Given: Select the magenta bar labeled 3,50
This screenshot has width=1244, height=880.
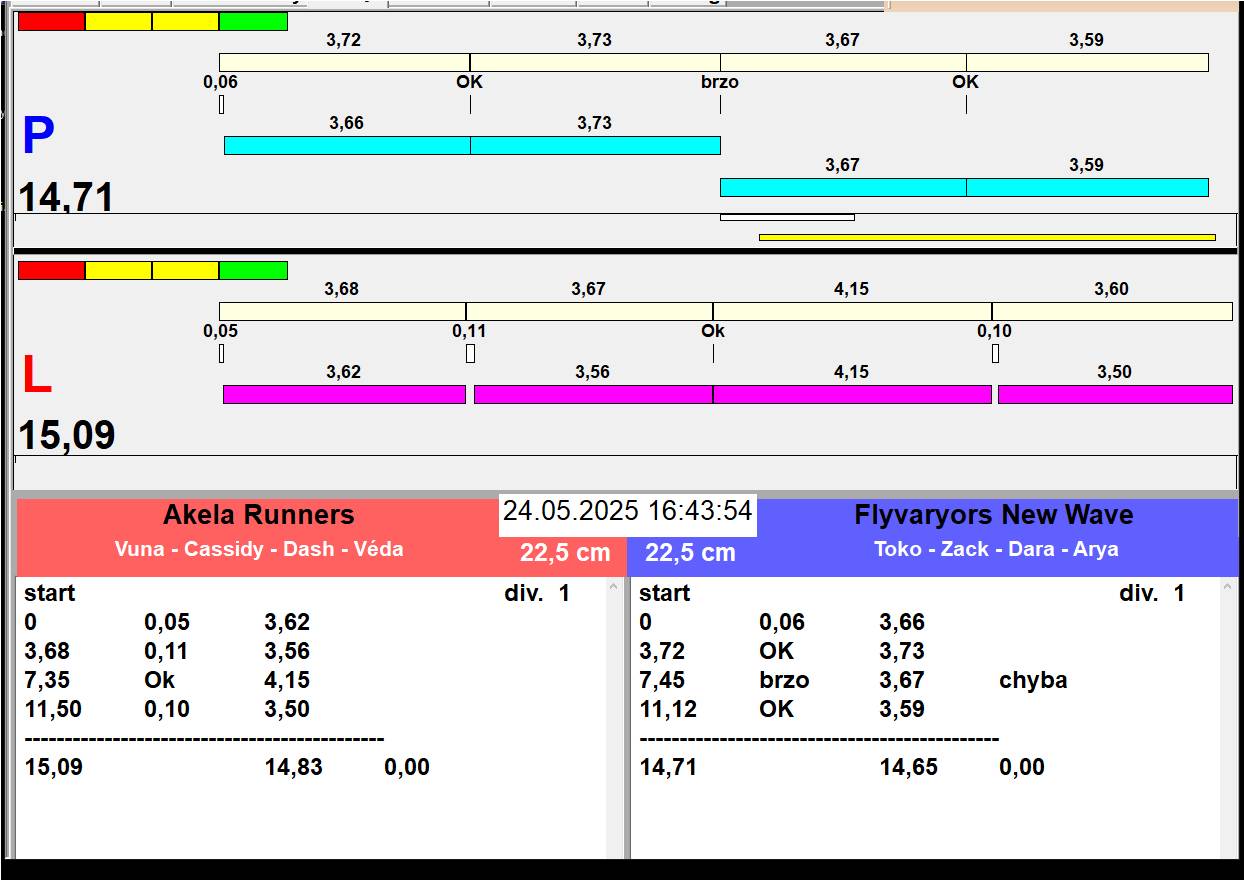Looking at the screenshot, I should click(1114, 395).
